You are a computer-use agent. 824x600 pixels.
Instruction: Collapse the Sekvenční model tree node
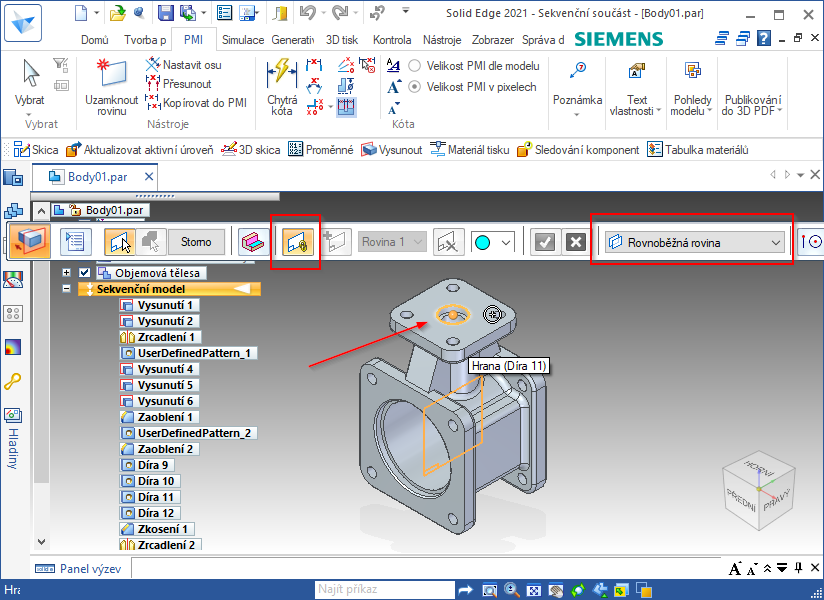coord(67,289)
